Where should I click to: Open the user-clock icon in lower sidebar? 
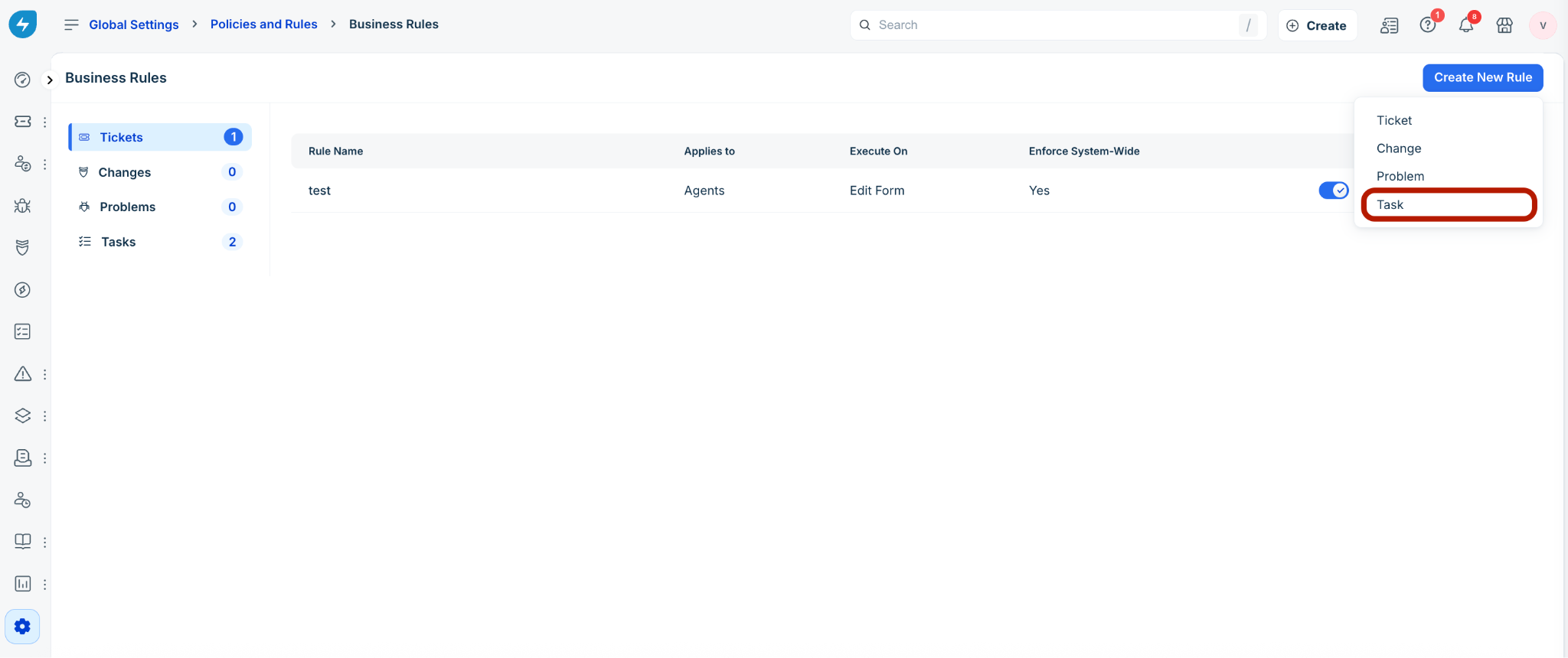[22, 500]
